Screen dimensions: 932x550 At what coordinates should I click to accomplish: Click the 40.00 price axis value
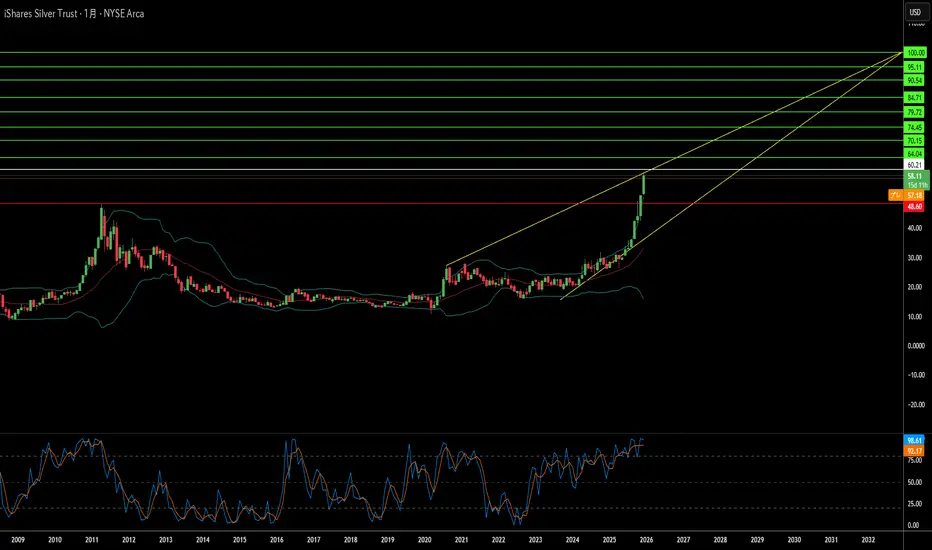[915, 228]
